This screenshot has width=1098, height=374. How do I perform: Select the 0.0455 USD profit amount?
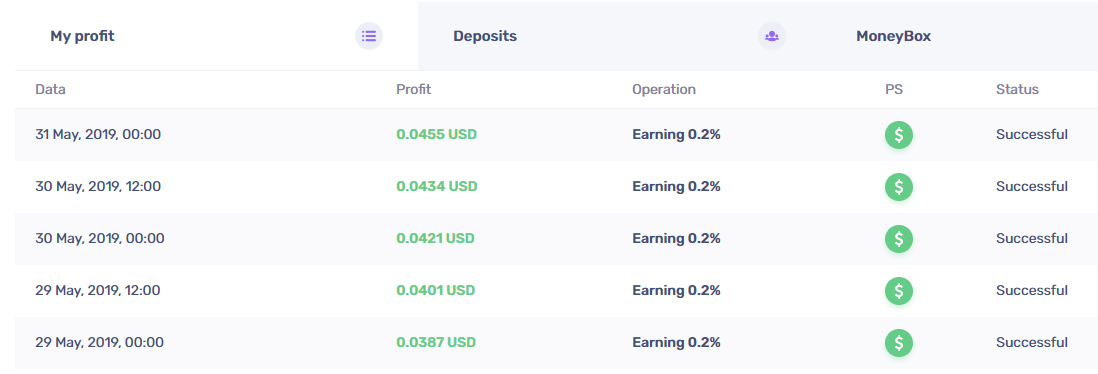436,134
